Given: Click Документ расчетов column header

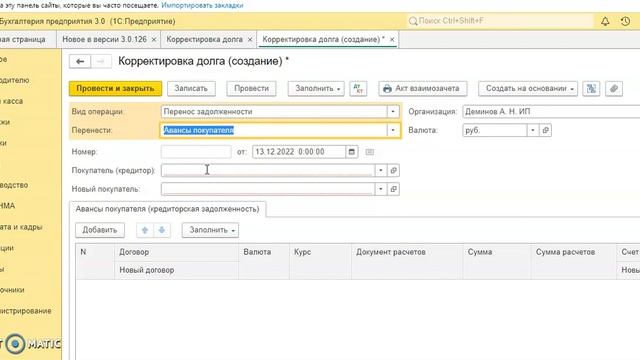Looking at the screenshot, I should (x=407, y=261).
